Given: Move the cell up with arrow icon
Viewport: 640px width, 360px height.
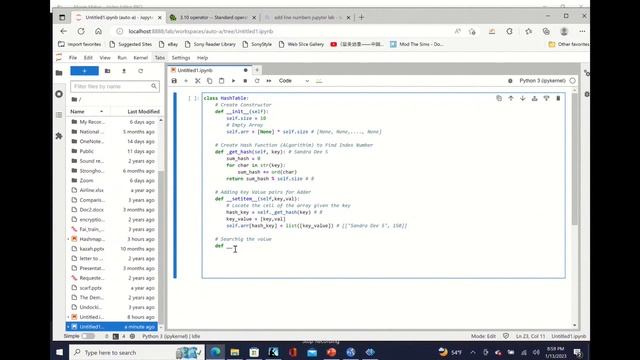Looking at the screenshot, I should [x=511, y=98].
